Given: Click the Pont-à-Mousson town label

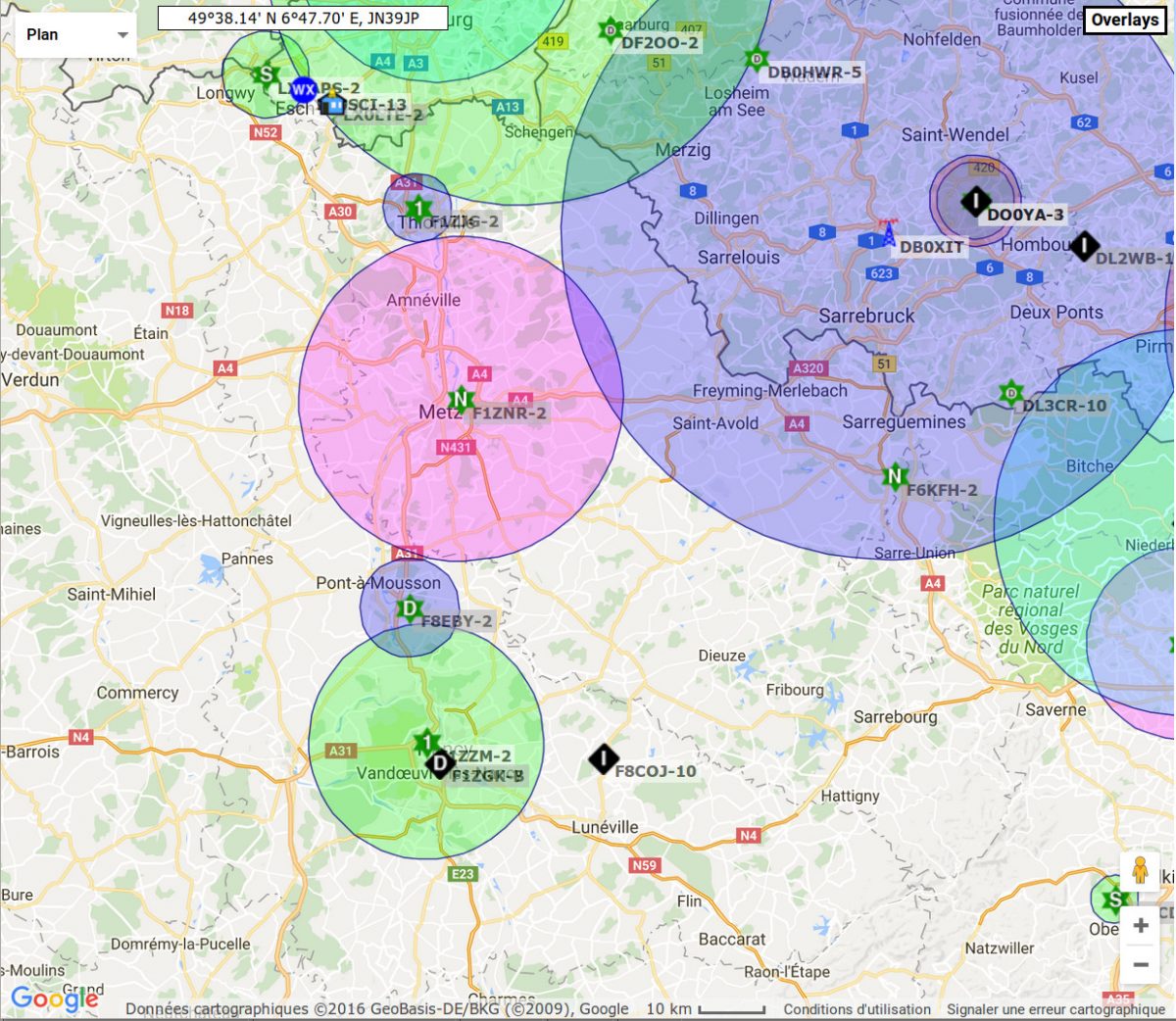Looking at the screenshot, I should (378, 583).
